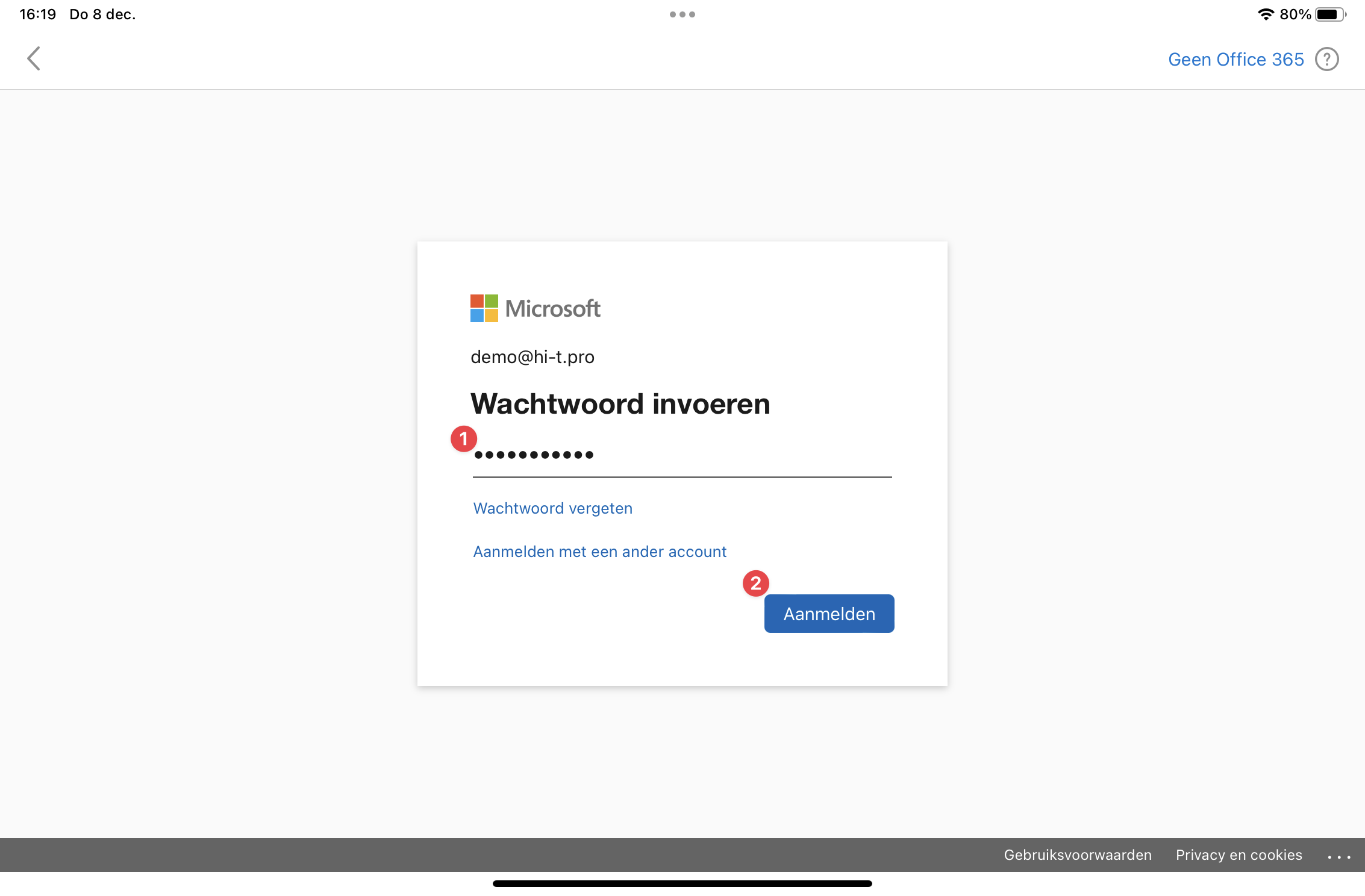
Task: Tap the 80% battery percentage text
Action: coord(1295,14)
